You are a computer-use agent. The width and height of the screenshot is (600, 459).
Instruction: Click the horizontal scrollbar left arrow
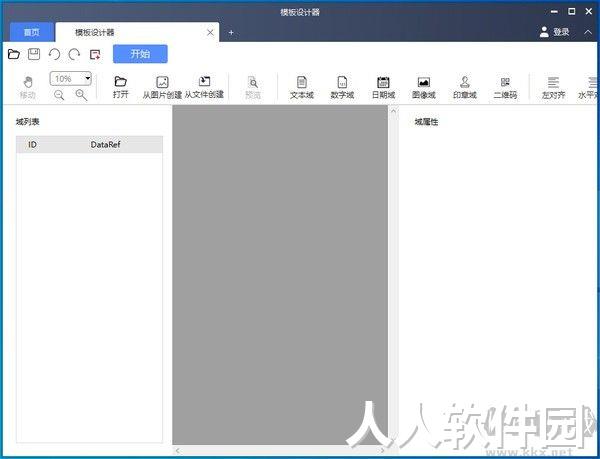[x=177, y=451]
